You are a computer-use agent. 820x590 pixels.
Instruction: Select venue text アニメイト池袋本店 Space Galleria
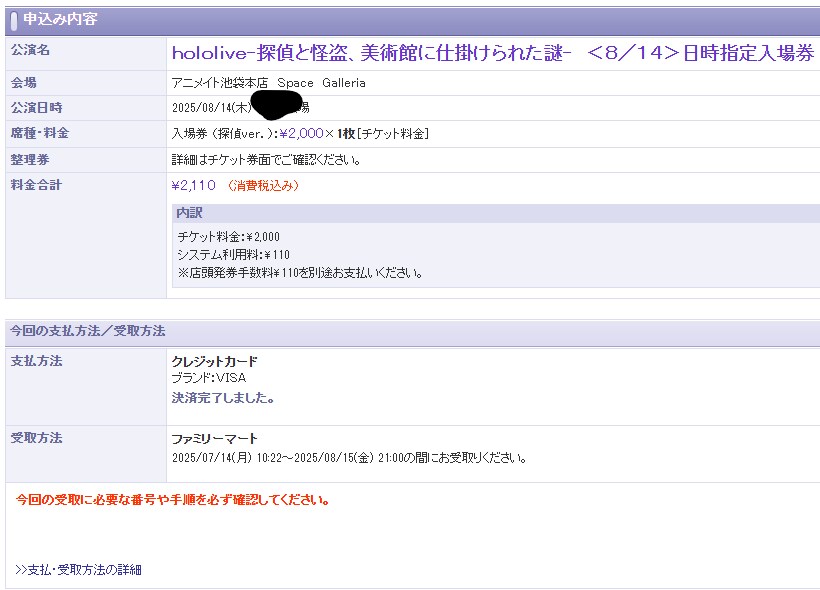pyautogui.click(x=268, y=83)
